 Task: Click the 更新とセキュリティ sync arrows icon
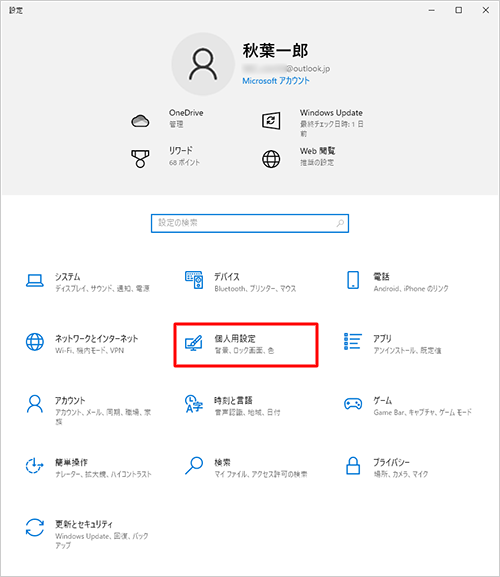click(x=35, y=527)
